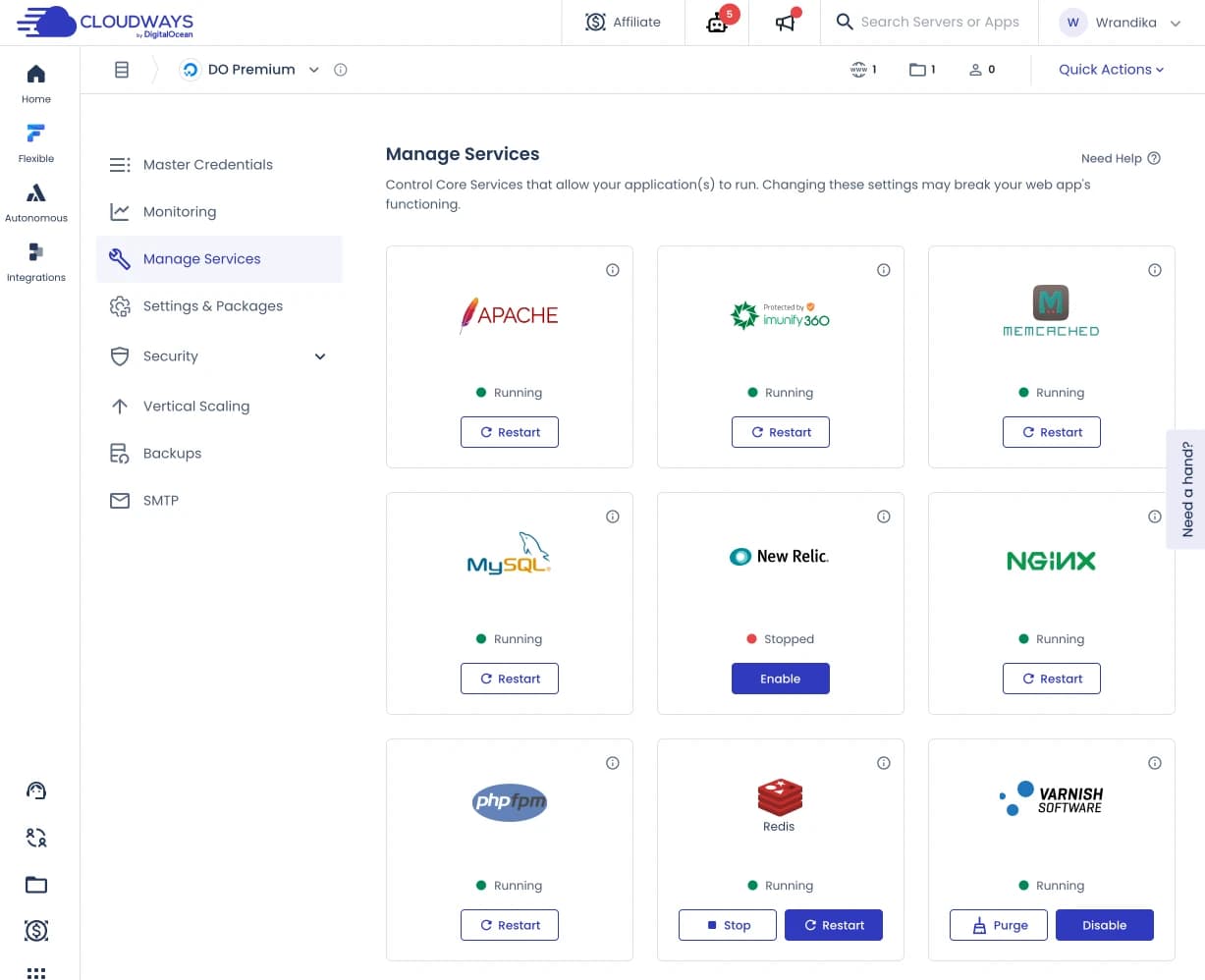Open Flexible servers in left sidebar
1205x980 pixels.
(x=36, y=142)
